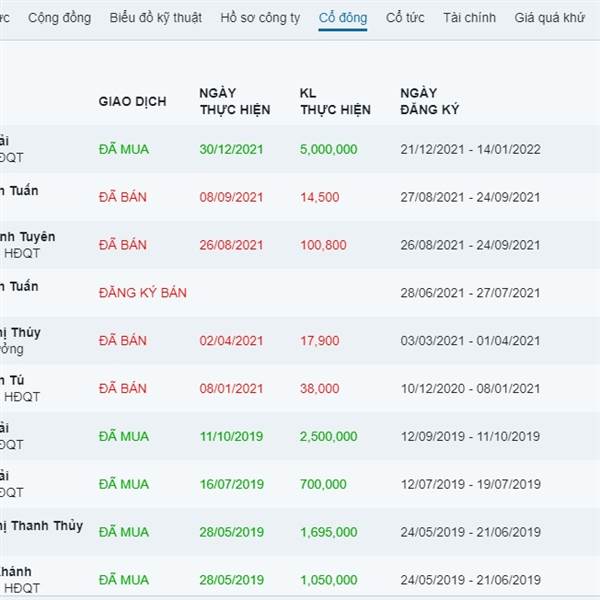Viewport: 600px width, 600px height.
Task: Click the date 26/08/2021
Action: (x=232, y=245)
